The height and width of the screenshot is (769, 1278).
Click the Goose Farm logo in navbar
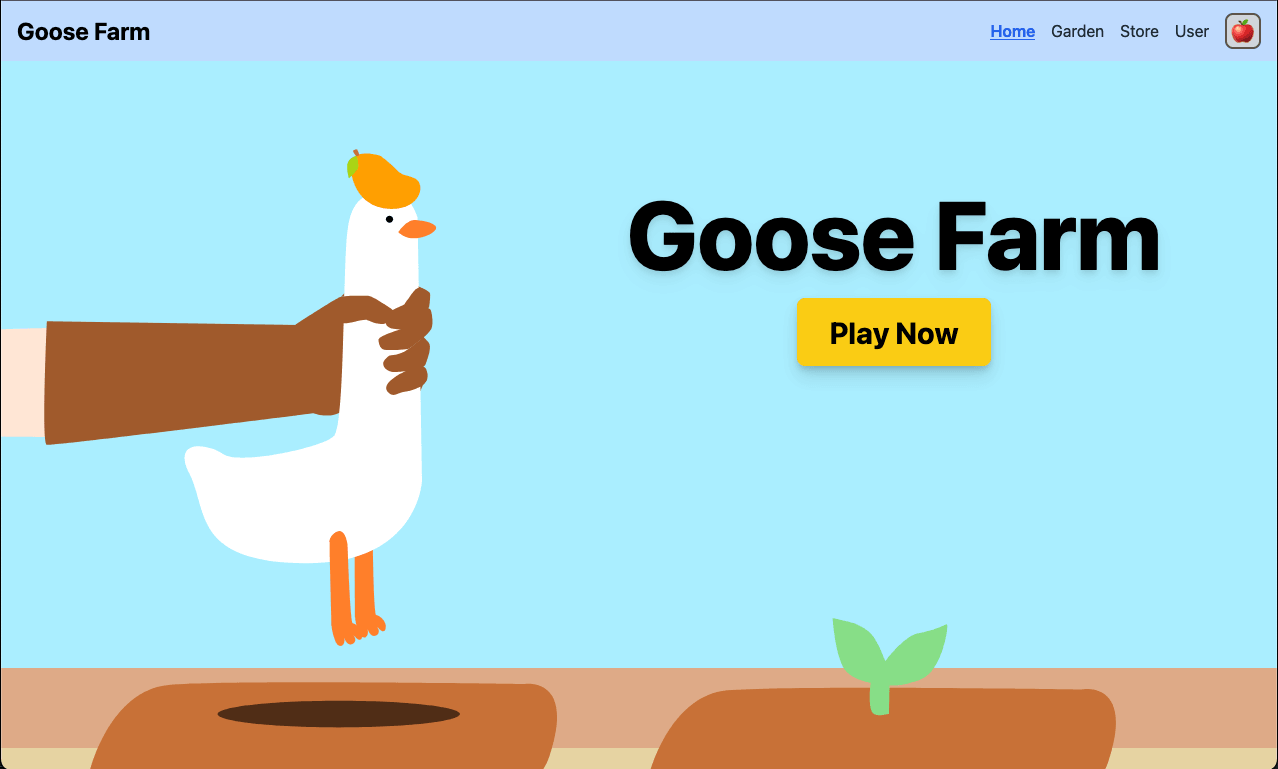tap(84, 31)
